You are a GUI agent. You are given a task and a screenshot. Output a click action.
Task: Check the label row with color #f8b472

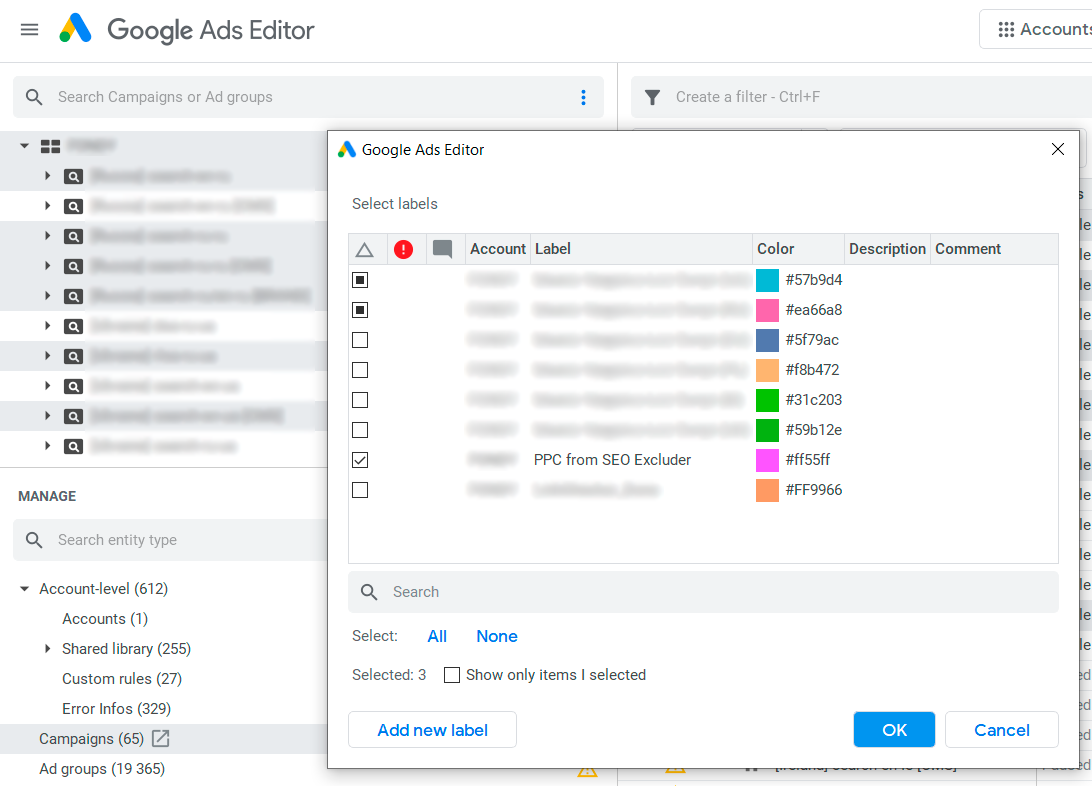click(x=360, y=370)
